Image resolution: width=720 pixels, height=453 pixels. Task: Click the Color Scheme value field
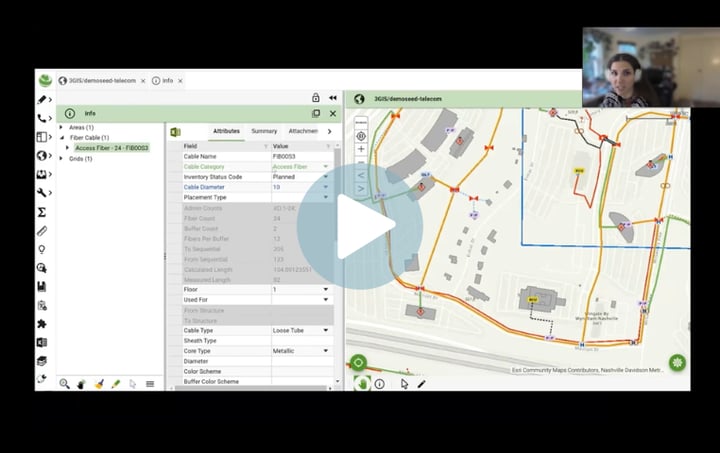[x=302, y=371]
